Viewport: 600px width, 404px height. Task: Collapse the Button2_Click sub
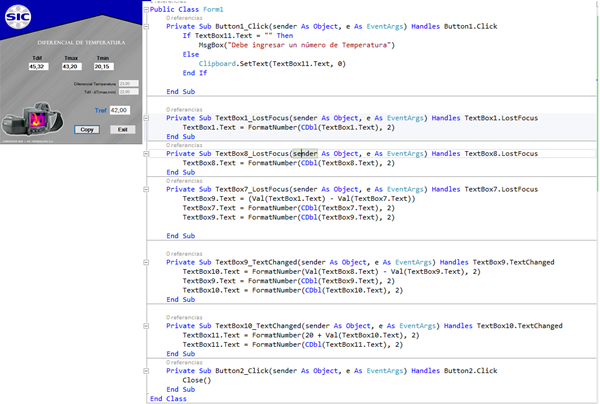pyautogui.click(x=147, y=370)
